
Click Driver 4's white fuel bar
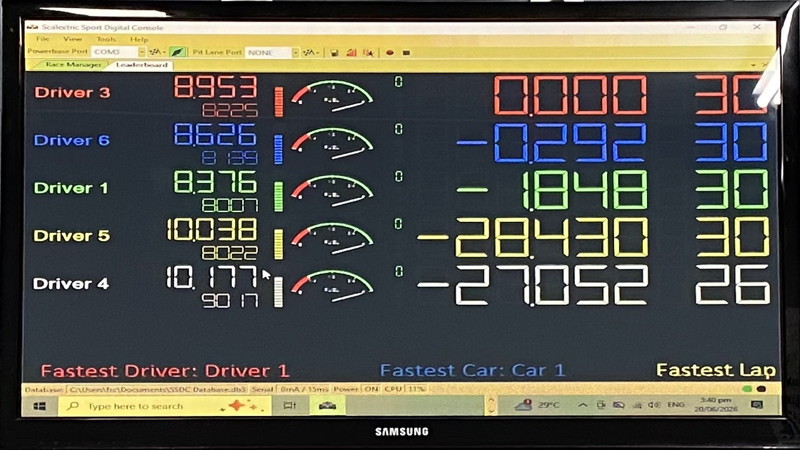(278, 292)
